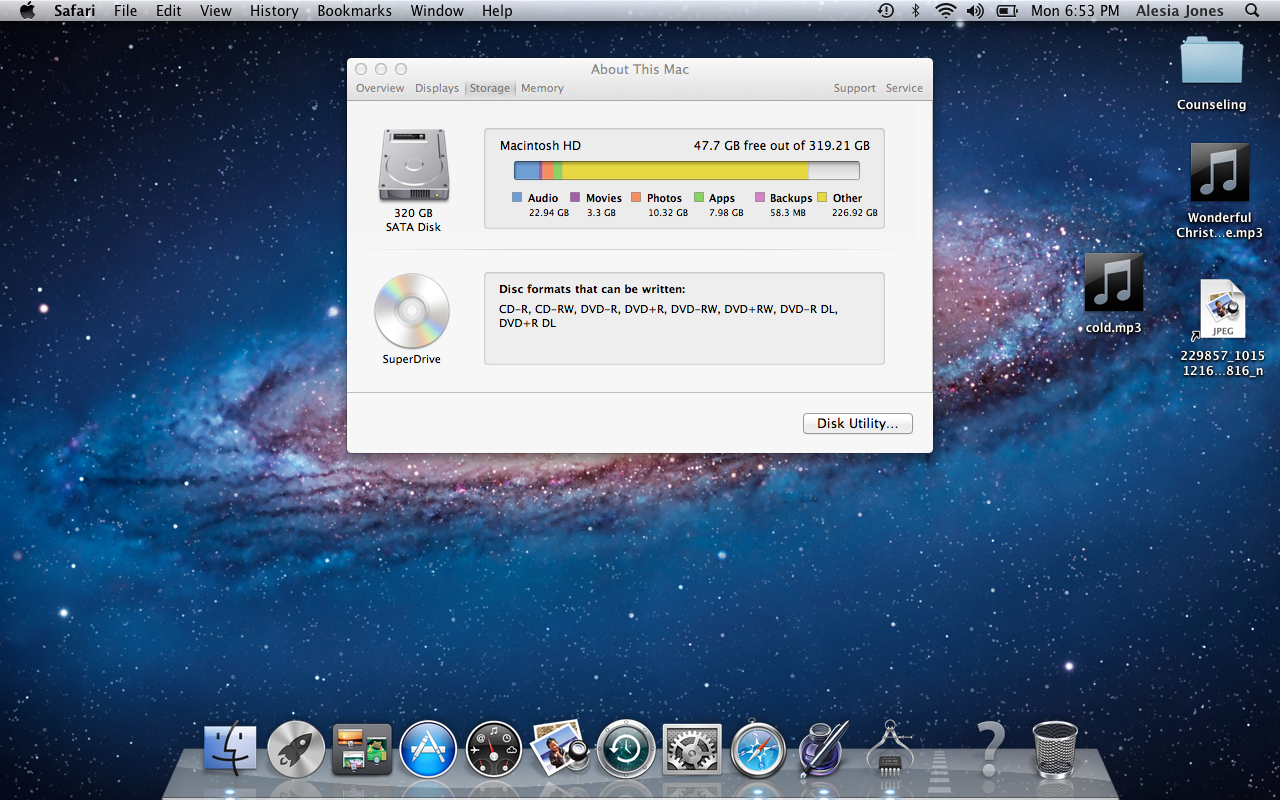1280x800 pixels.
Task: Open the Bookmarks menu
Action: (355, 11)
